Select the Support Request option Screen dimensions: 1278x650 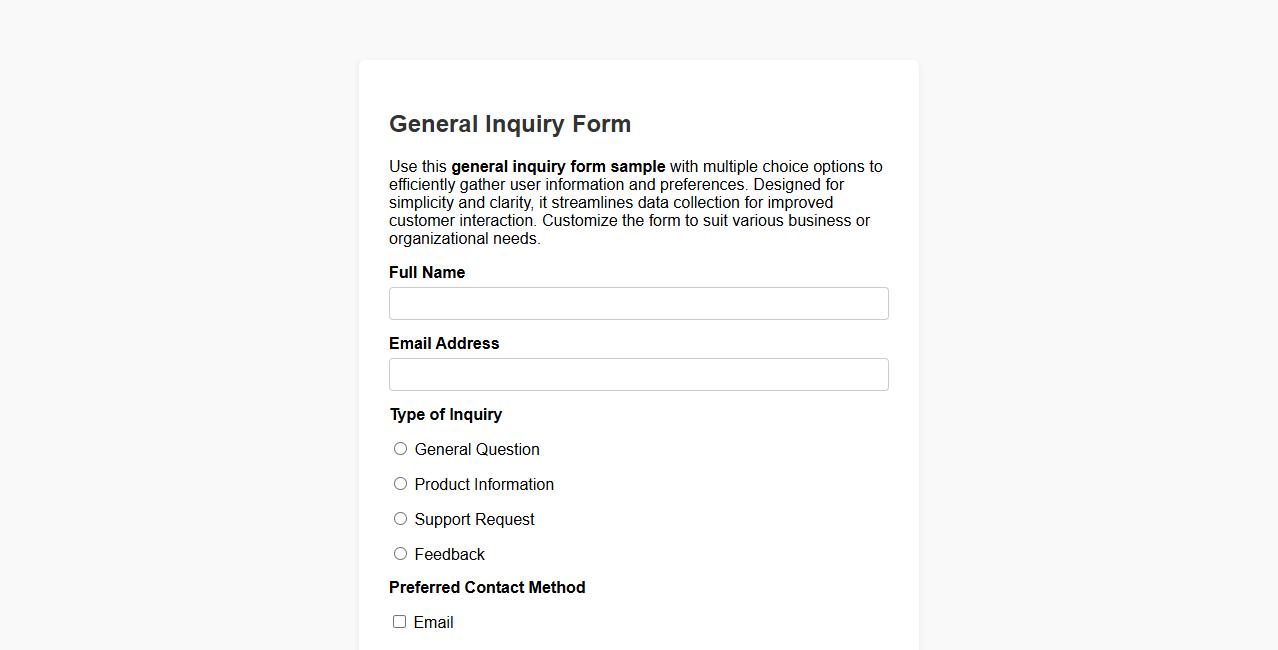pyautogui.click(x=400, y=518)
